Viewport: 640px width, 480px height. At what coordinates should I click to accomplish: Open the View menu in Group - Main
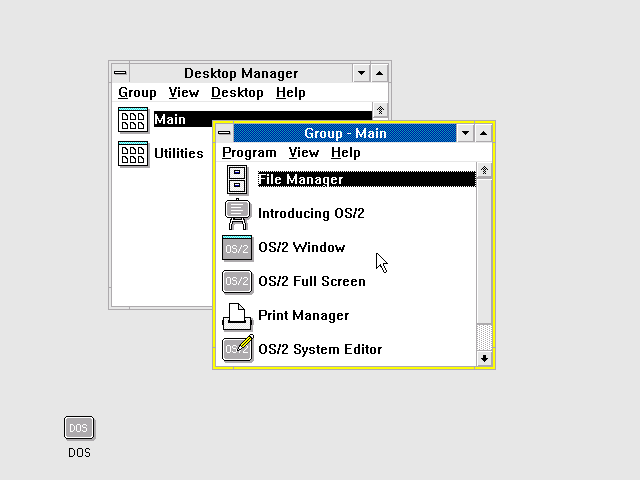click(304, 153)
